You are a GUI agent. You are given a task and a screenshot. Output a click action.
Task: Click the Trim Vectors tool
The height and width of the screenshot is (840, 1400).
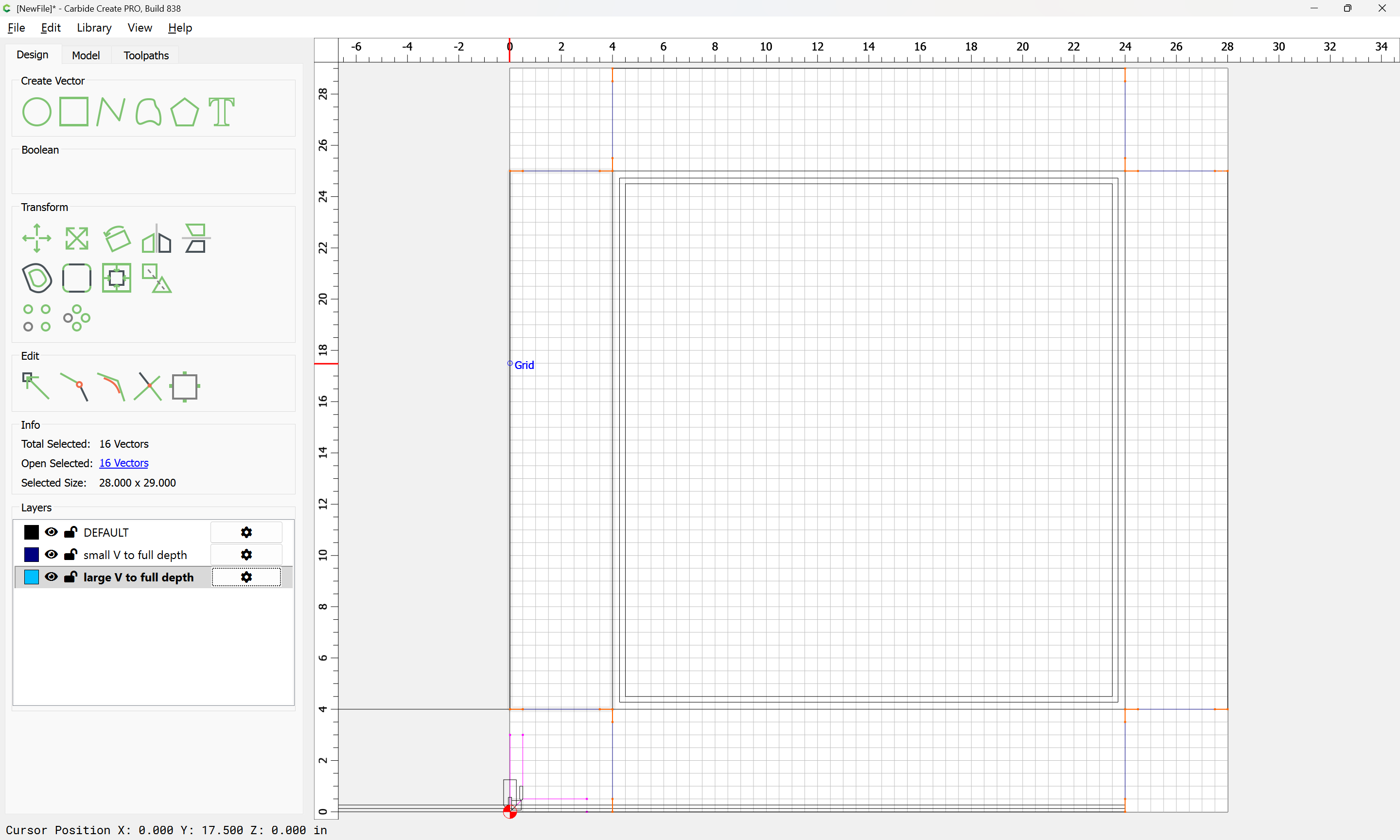pyautogui.click(x=148, y=387)
